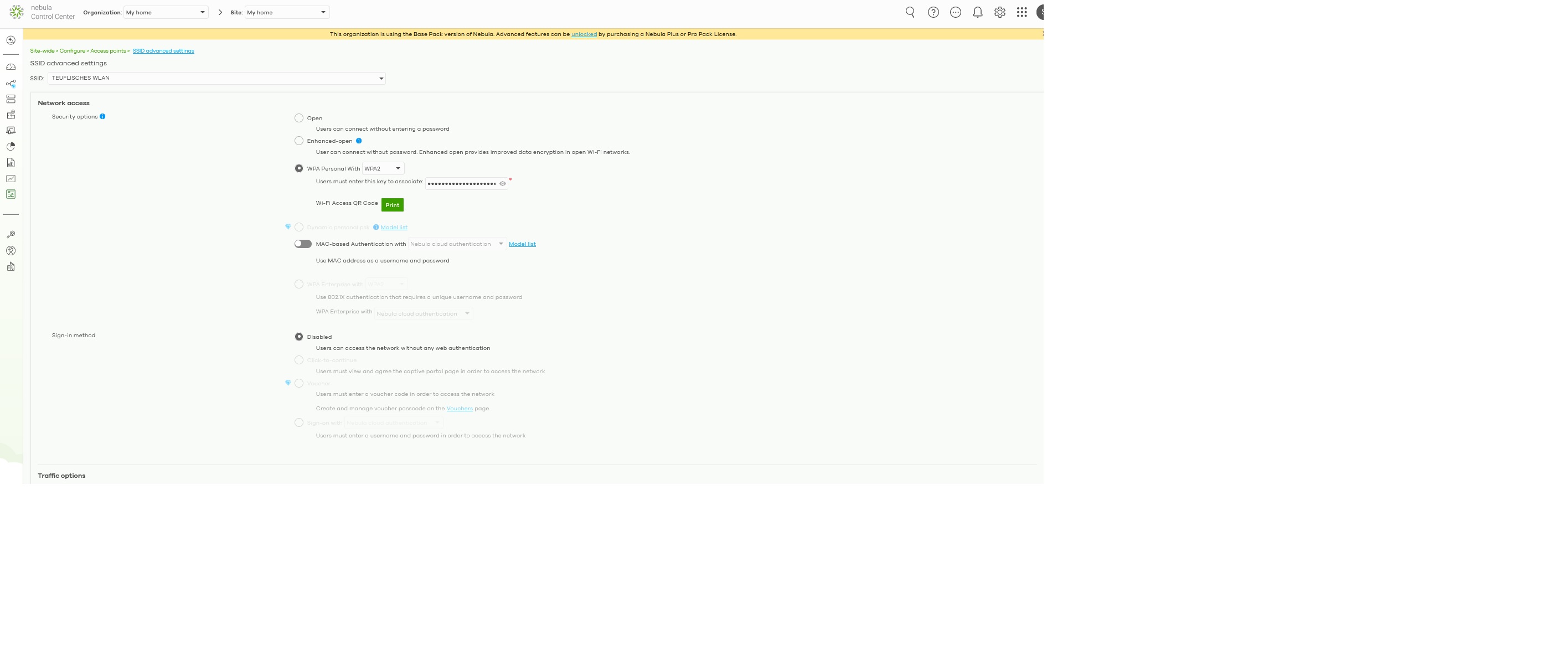Click Site-wide in breadcrumb
The width and height of the screenshot is (1568, 660).
(42, 51)
